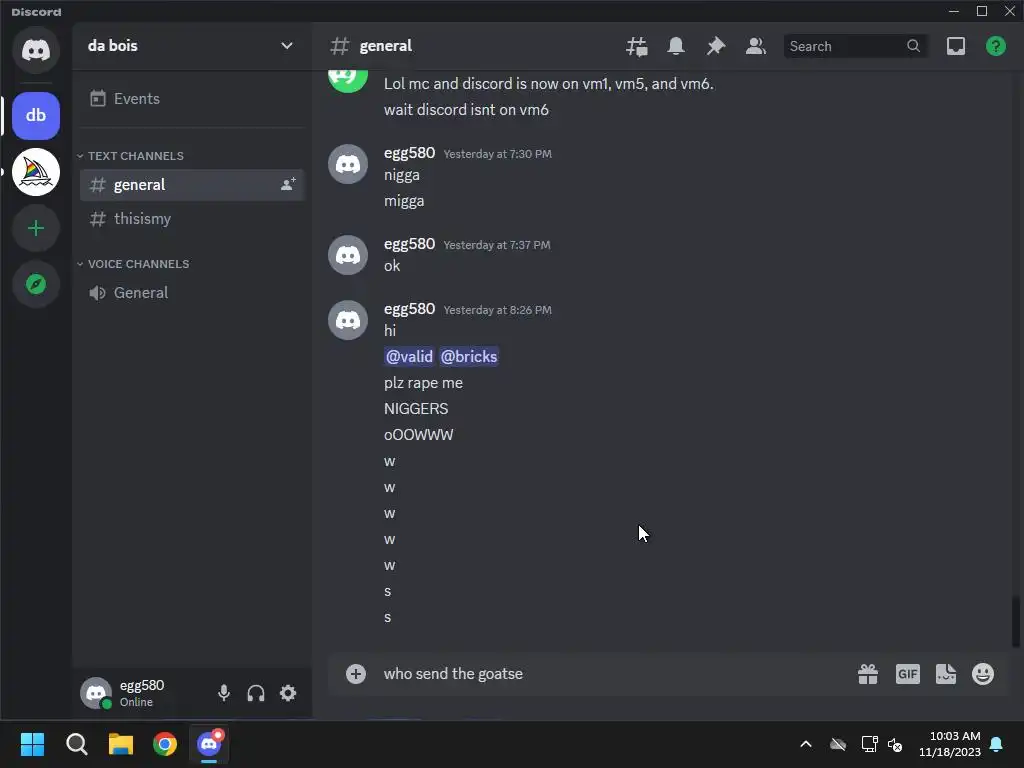Viewport: 1024px width, 768px height.
Task: Click create invite icon on general channel
Action: pyautogui.click(x=288, y=185)
